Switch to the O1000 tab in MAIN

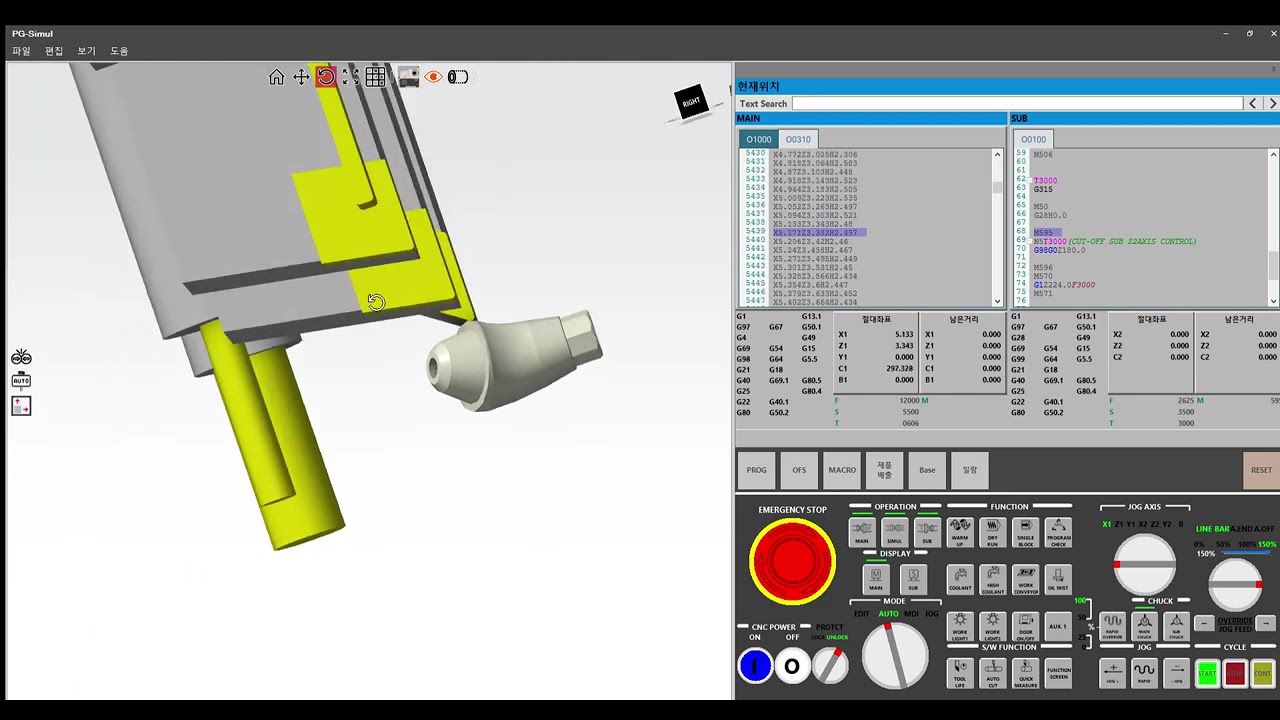(x=759, y=139)
